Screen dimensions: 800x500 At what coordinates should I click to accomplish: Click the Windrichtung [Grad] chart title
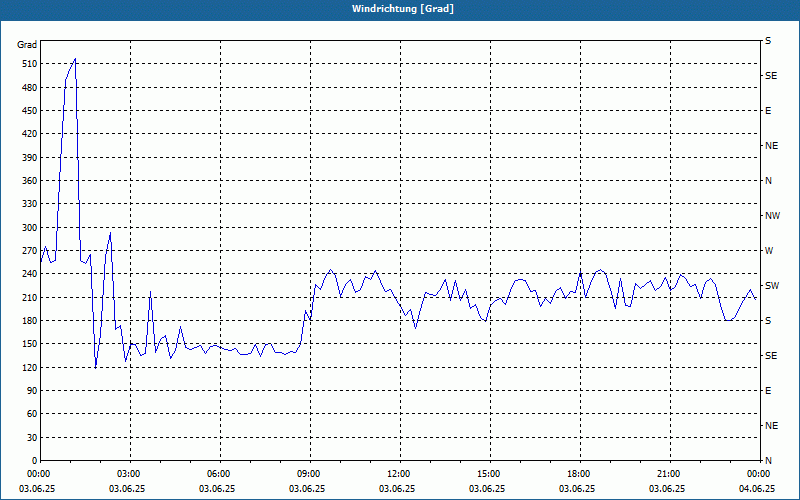click(x=403, y=9)
